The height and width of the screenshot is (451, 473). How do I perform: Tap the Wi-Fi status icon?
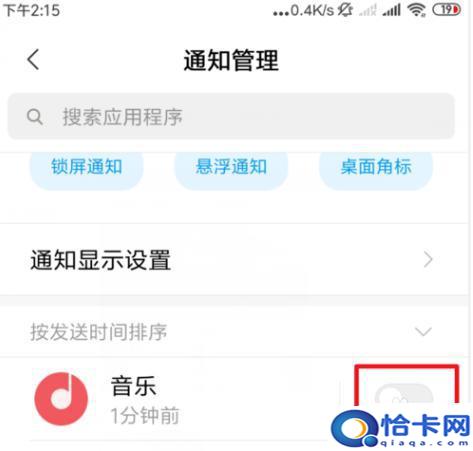[417, 10]
